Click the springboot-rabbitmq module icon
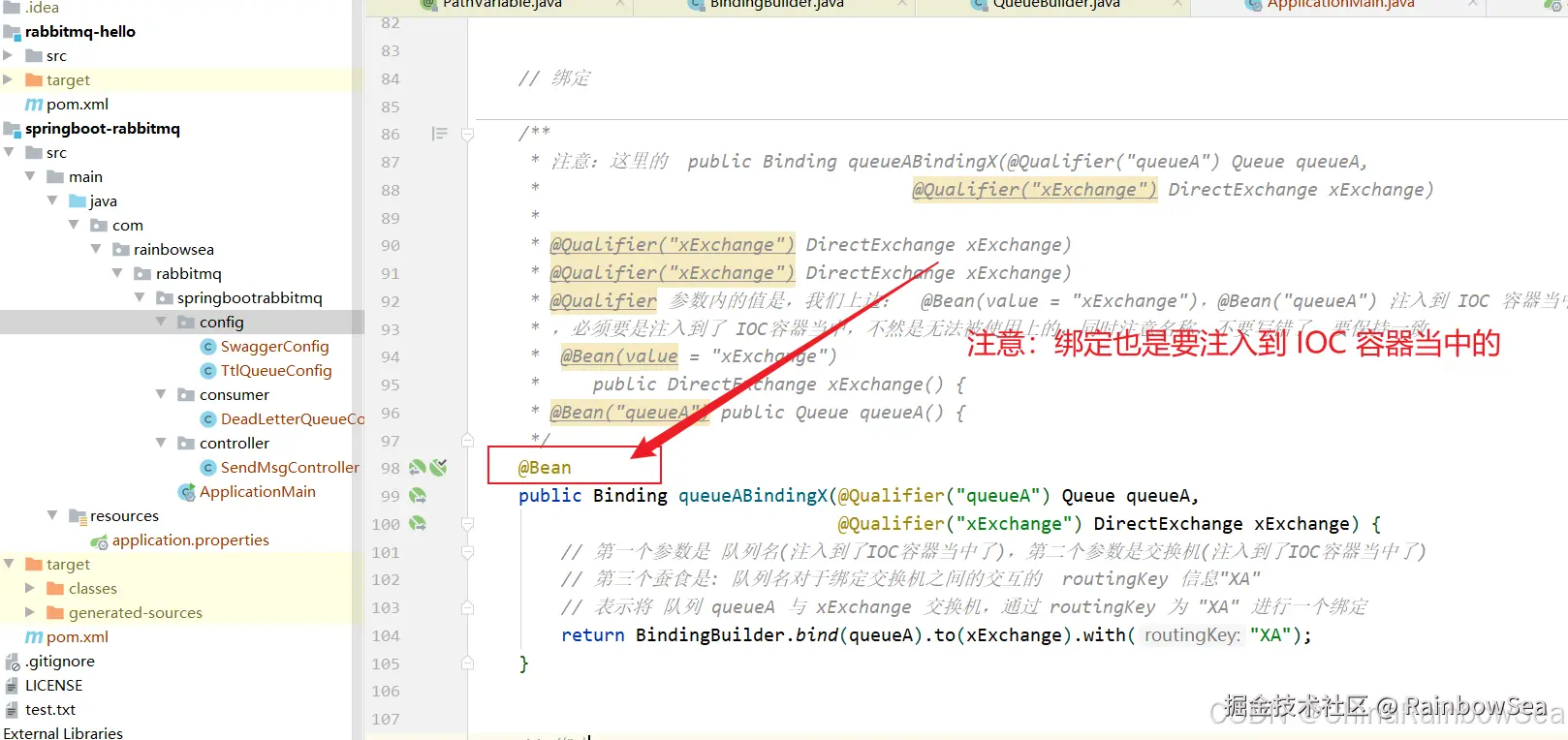This screenshot has height=740, width=1568. point(13,129)
